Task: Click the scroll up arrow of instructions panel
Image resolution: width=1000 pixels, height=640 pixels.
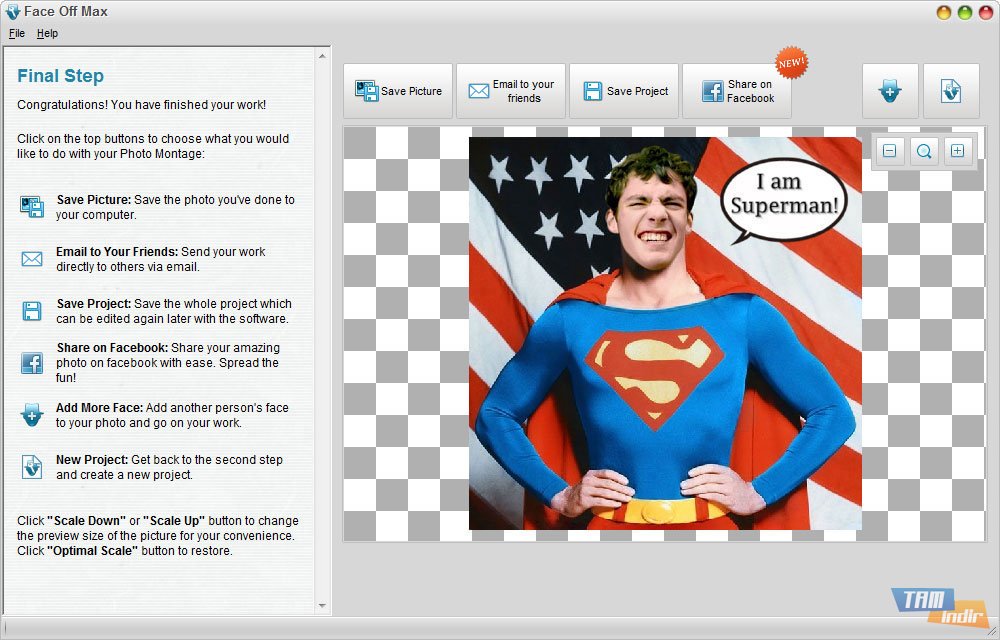Action: [322, 56]
